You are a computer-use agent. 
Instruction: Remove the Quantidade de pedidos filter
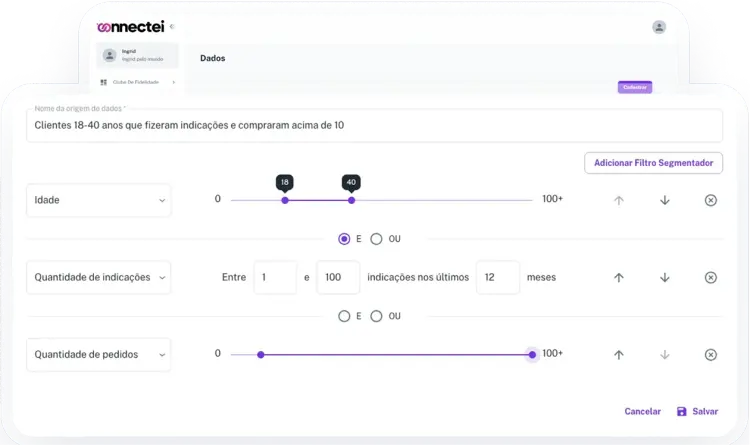711,354
